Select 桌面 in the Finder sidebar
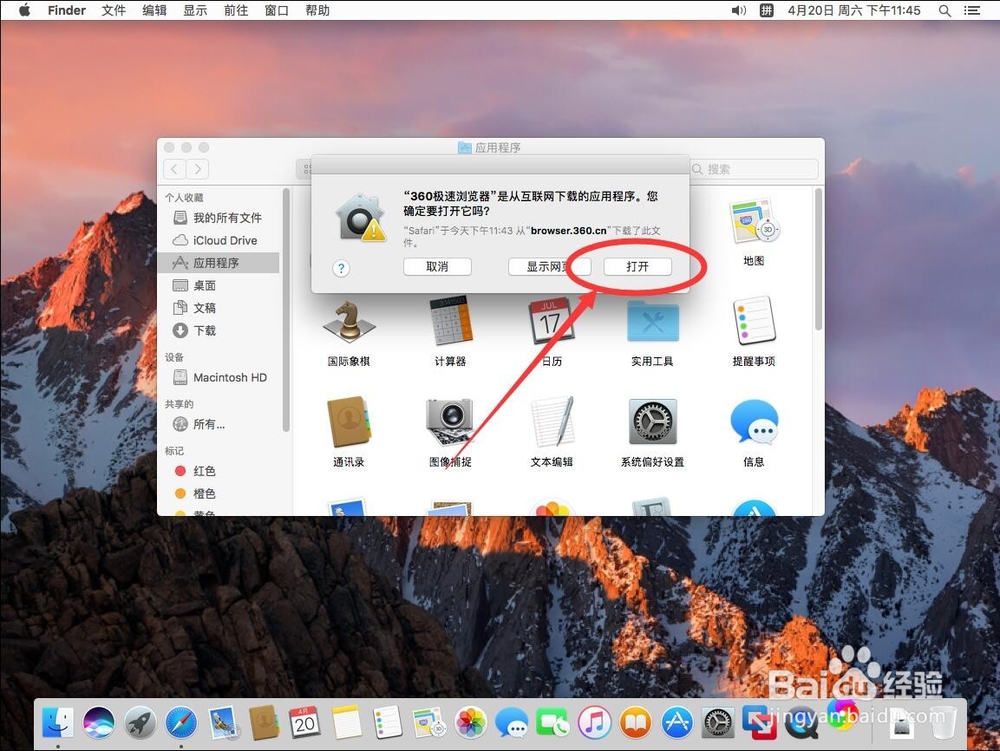Viewport: 1000px width, 751px height. point(218,285)
